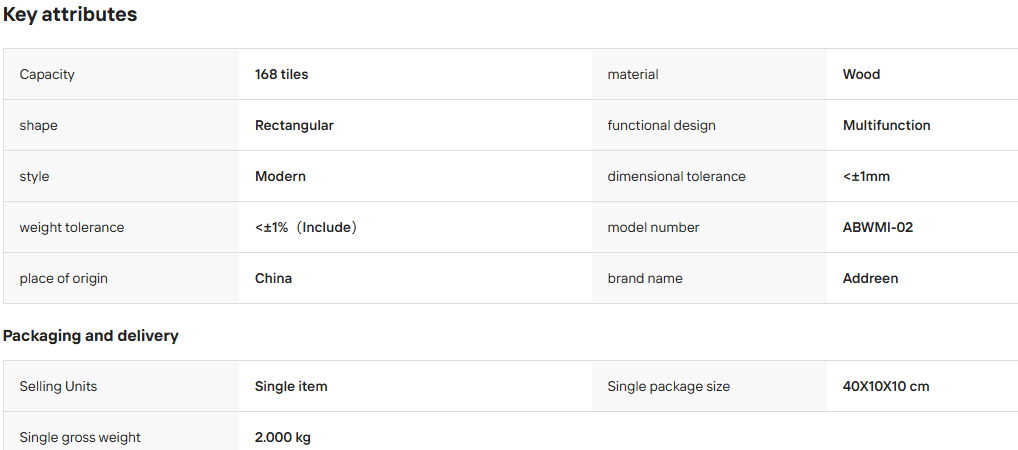Click the Key attributes heading
This screenshot has width=1018, height=450.
point(70,14)
